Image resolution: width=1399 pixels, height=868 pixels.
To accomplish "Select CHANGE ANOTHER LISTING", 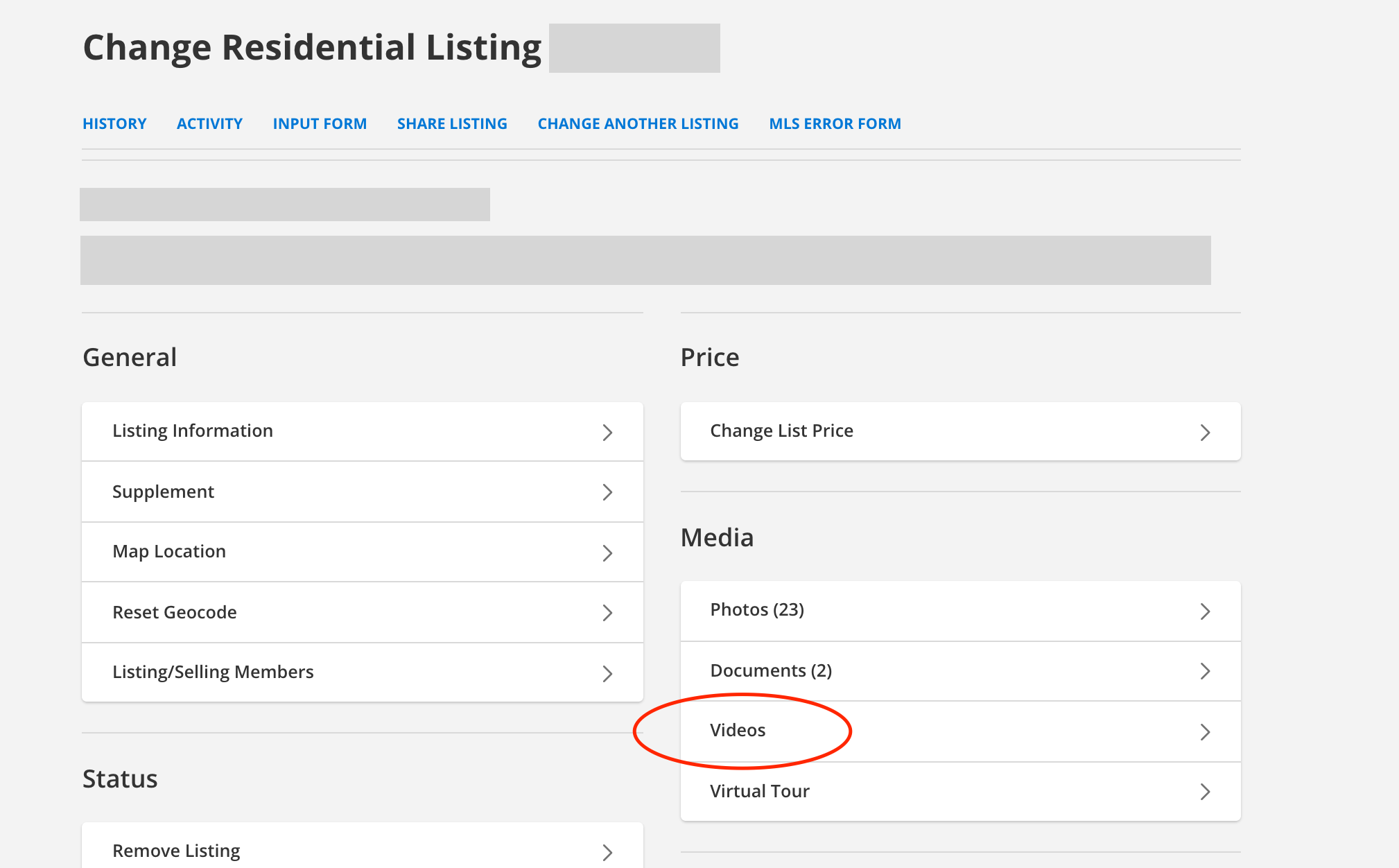I will pyautogui.click(x=638, y=124).
